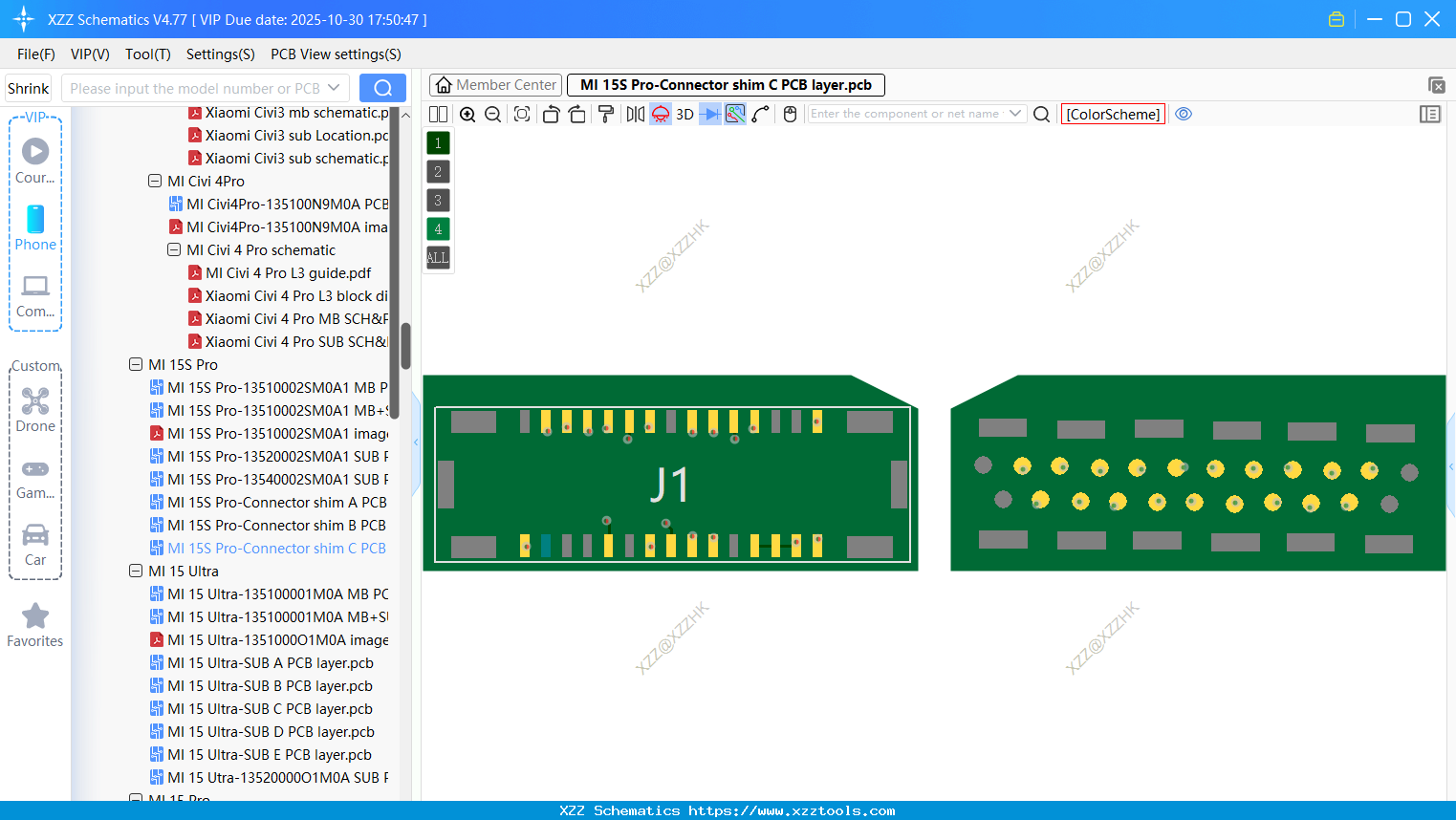Select the split-screen view icon

(x=438, y=114)
